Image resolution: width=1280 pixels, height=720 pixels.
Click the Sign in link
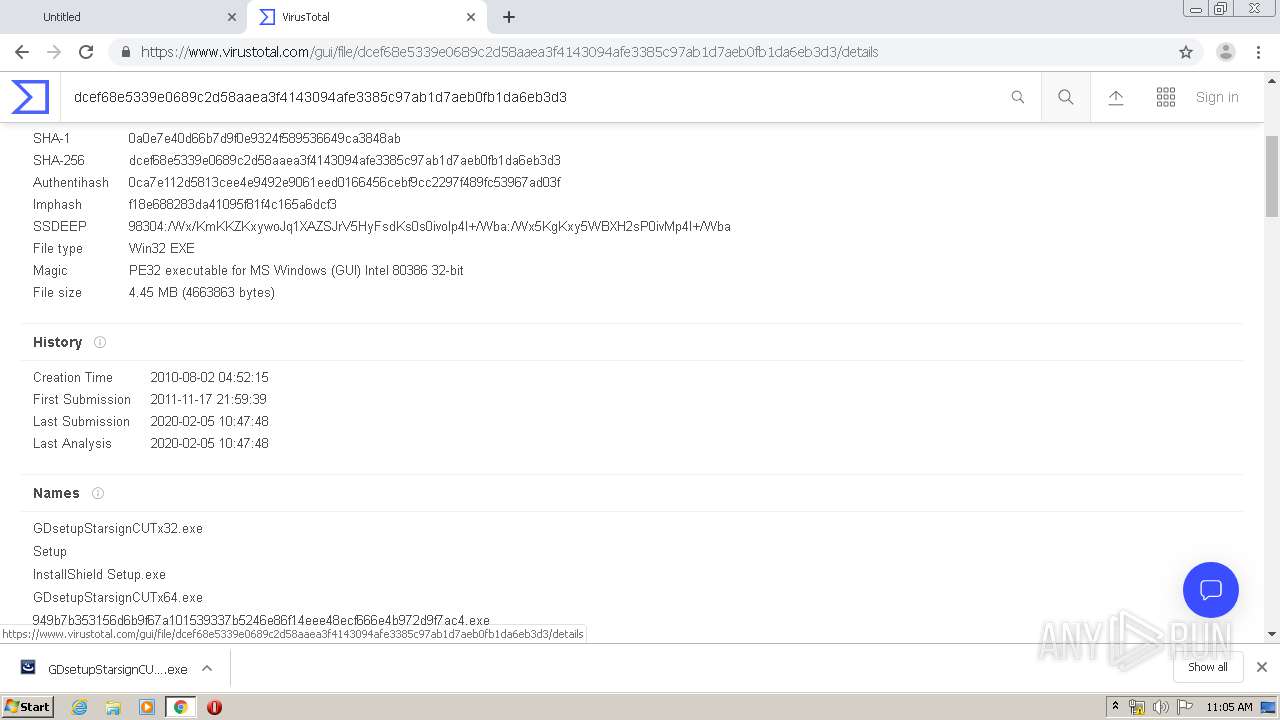pos(1217,97)
